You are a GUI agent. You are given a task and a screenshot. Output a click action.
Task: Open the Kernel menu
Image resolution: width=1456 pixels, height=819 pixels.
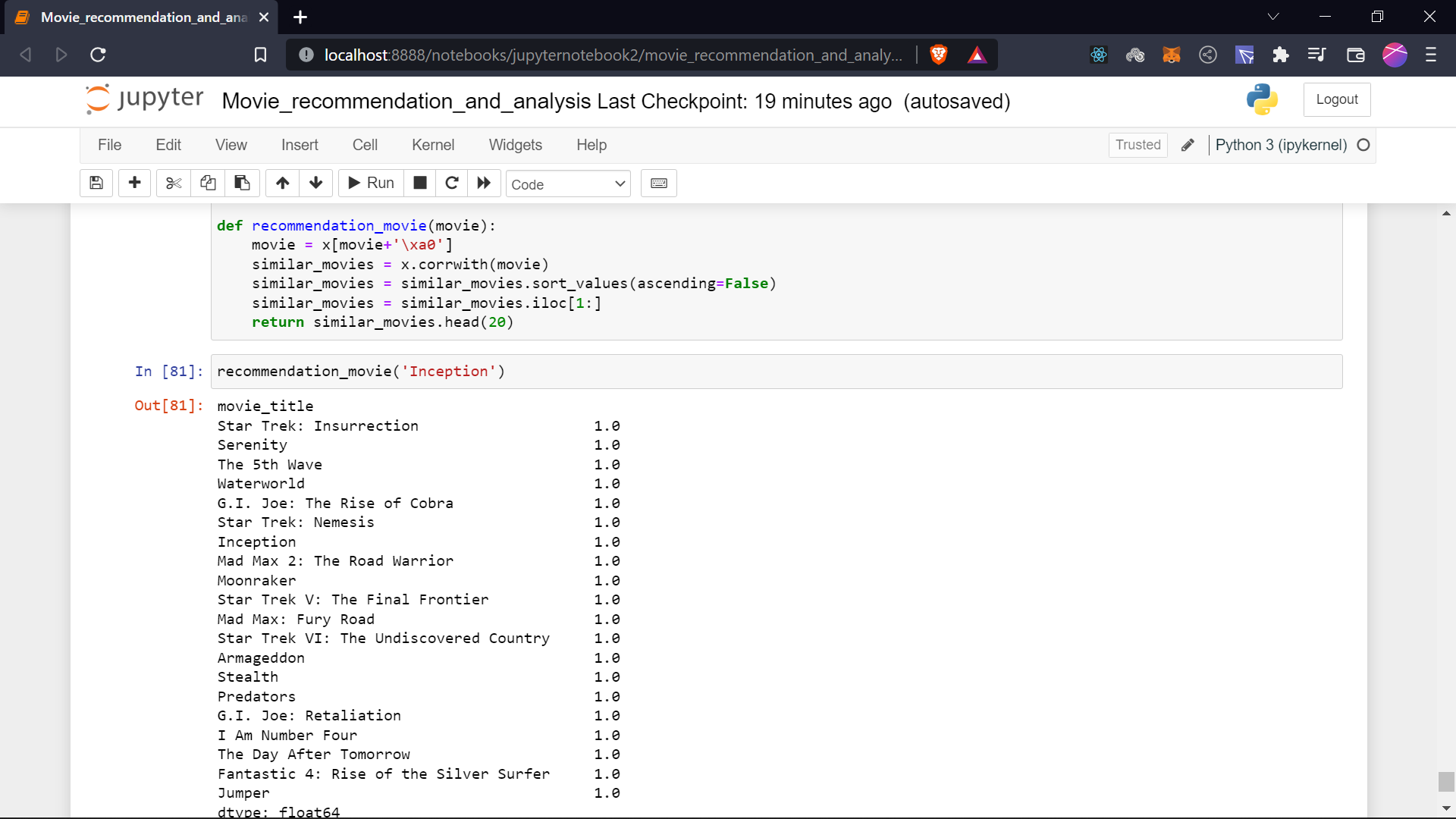pyautogui.click(x=433, y=144)
